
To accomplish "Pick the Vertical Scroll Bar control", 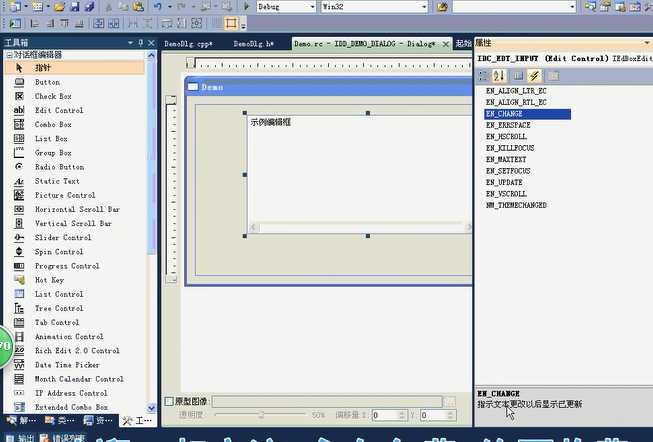I will click(x=74, y=224).
